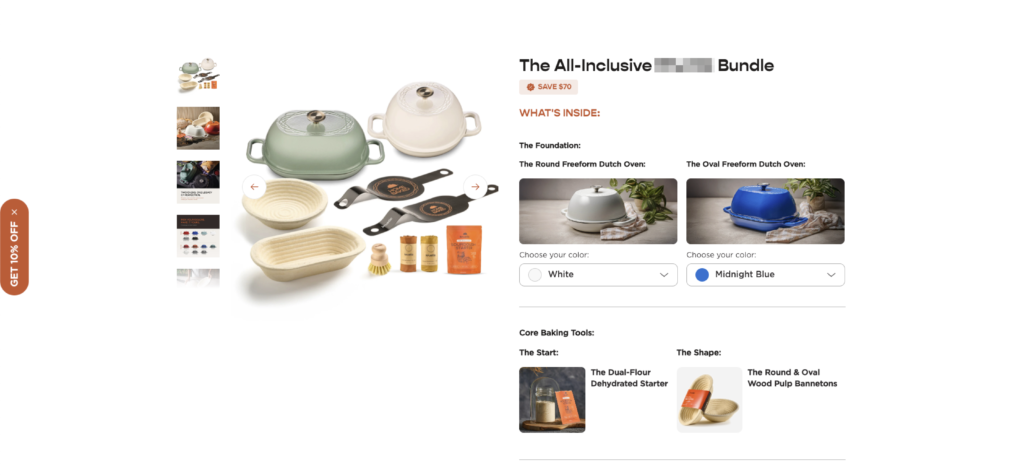Click the Round & Oval Wood Pulp Bannetons text

coord(792,378)
